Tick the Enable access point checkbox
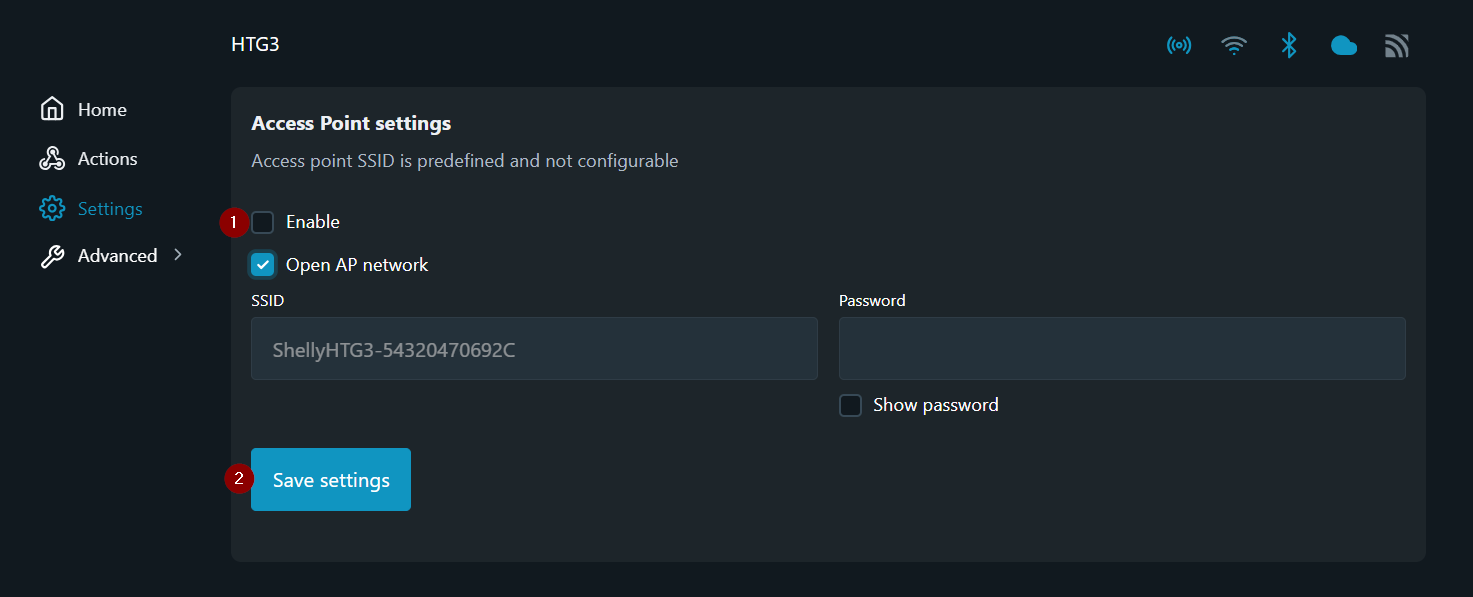1473x597 pixels. point(263,222)
